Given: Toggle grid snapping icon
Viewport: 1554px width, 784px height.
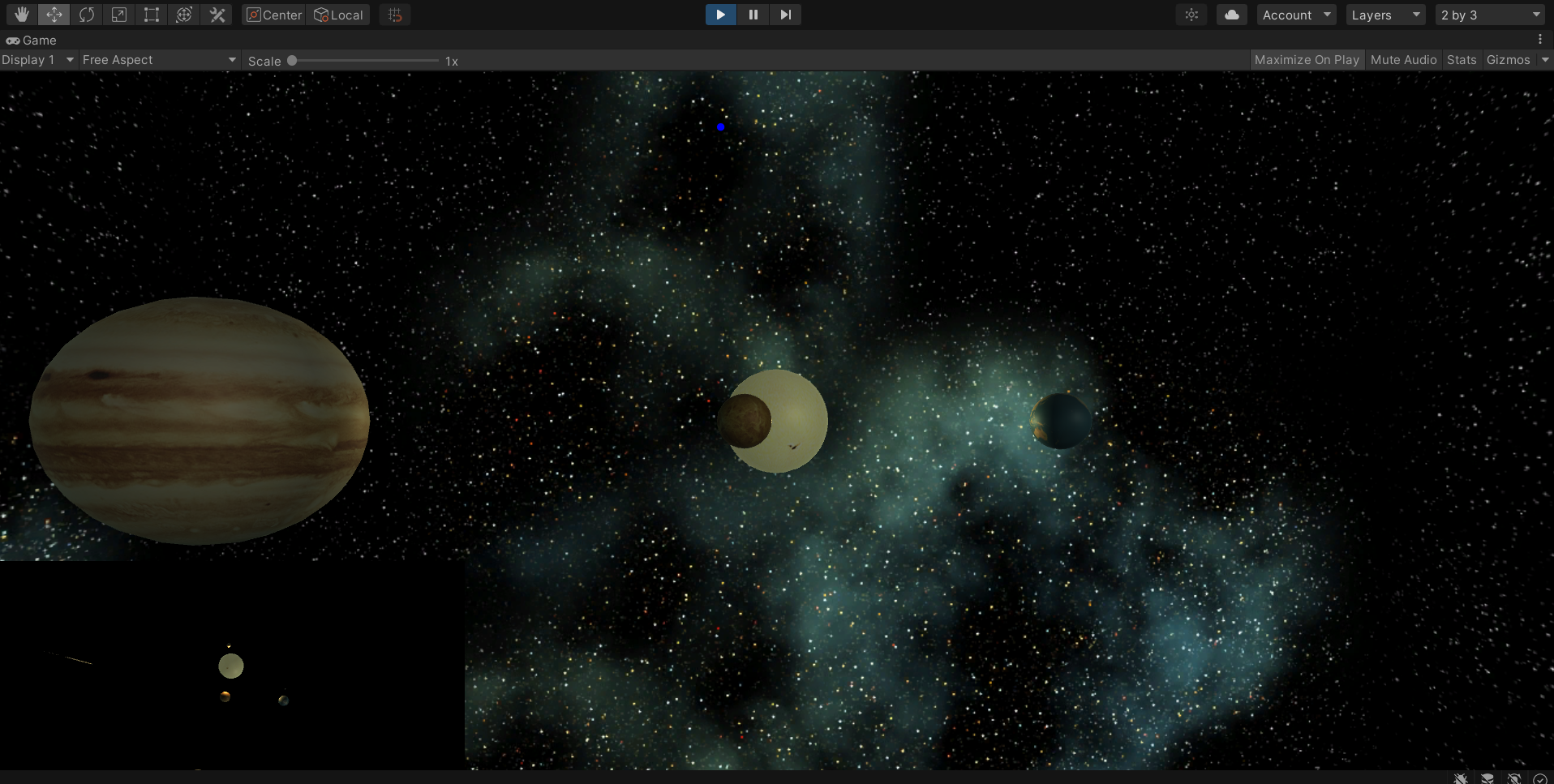Looking at the screenshot, I should (395, 15).
